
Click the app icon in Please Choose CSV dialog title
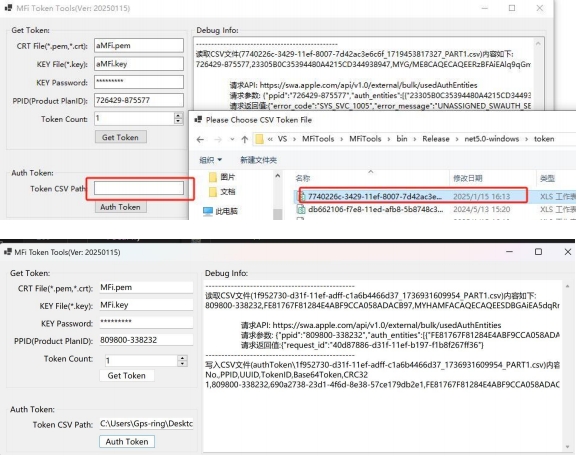tap(198, 120)
